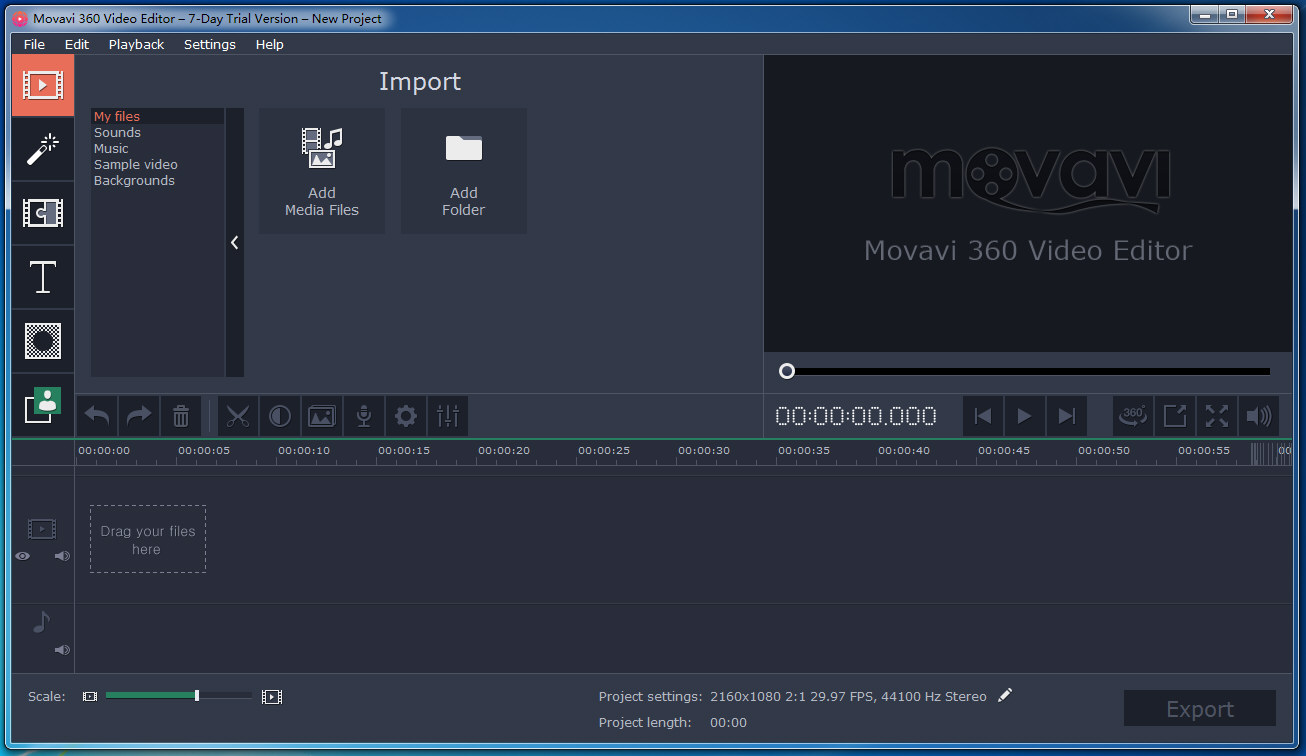This screenshot has width=1306, height=756.
Task: Click the audio track music note icon
Action: tap(41, 622)
